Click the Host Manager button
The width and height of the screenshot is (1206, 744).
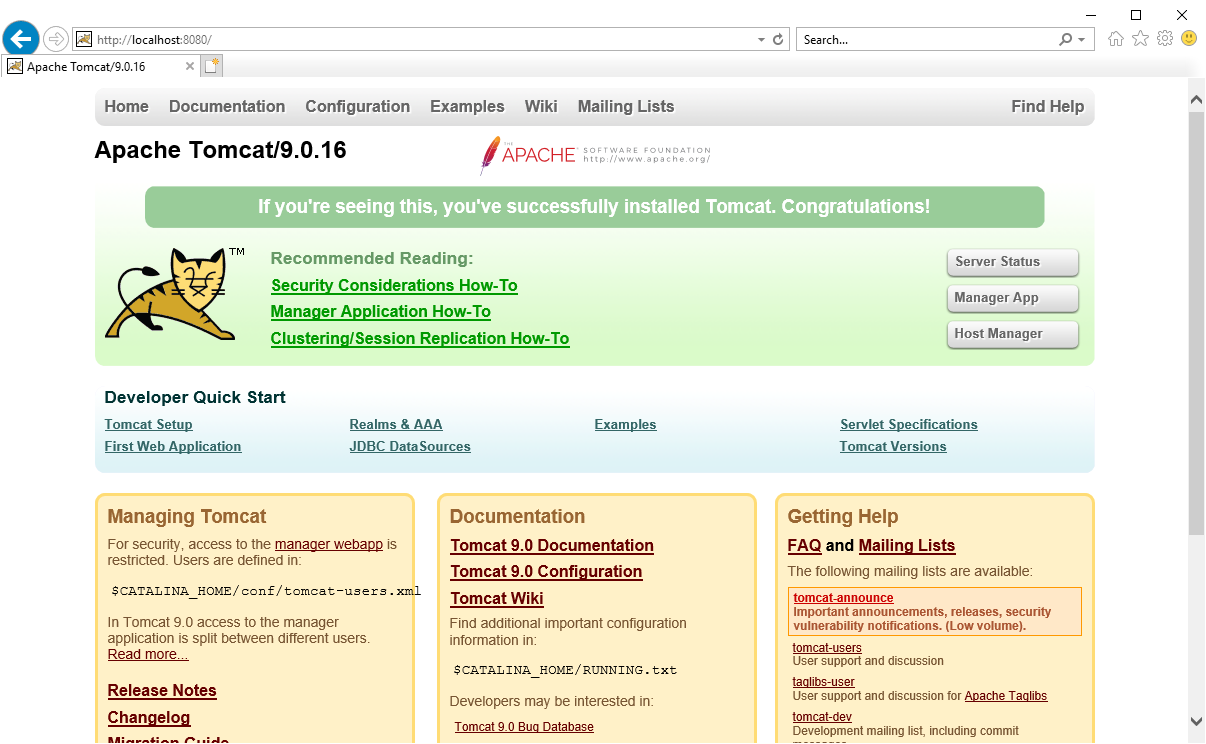coord(1012,334)
